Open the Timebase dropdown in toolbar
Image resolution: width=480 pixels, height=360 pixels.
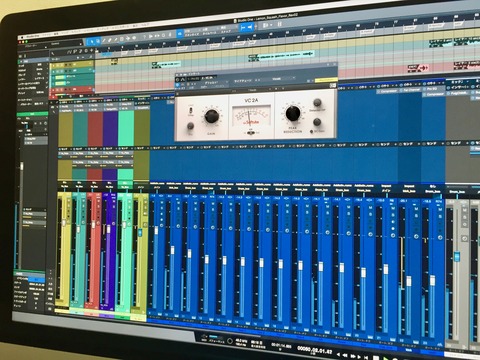click(209, 31)
